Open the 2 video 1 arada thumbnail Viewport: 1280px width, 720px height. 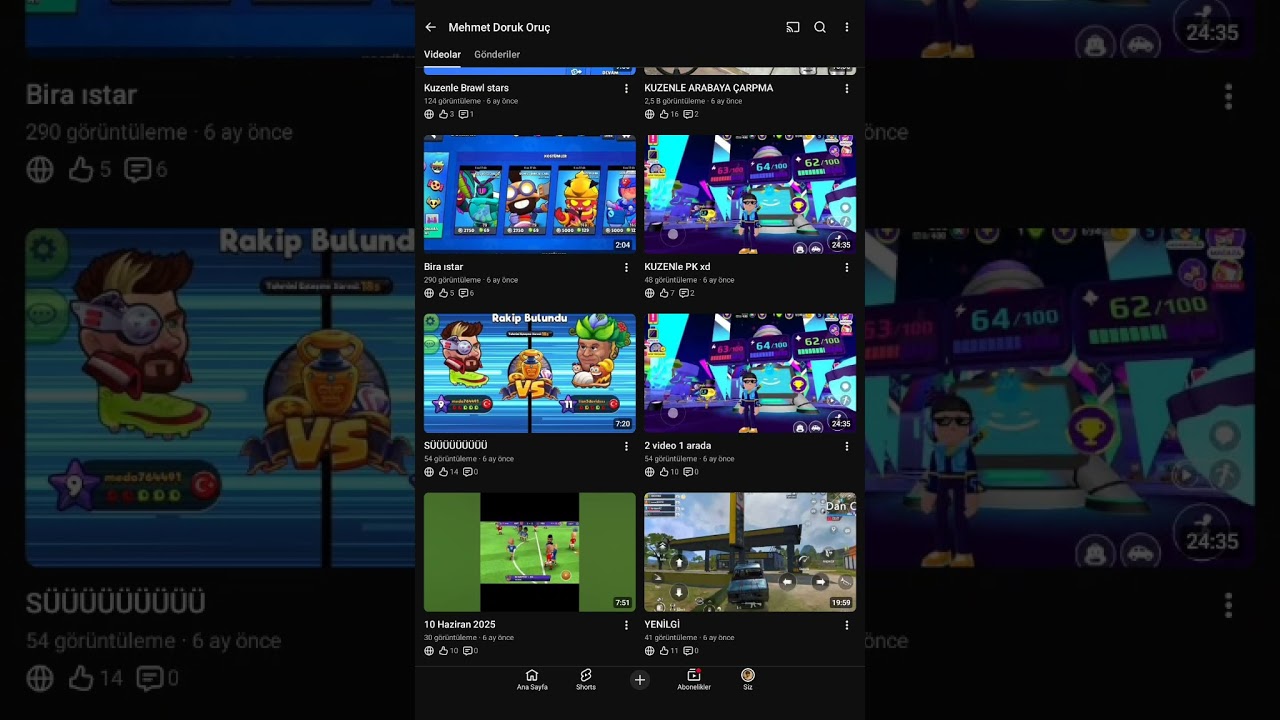tap(750, 373)
